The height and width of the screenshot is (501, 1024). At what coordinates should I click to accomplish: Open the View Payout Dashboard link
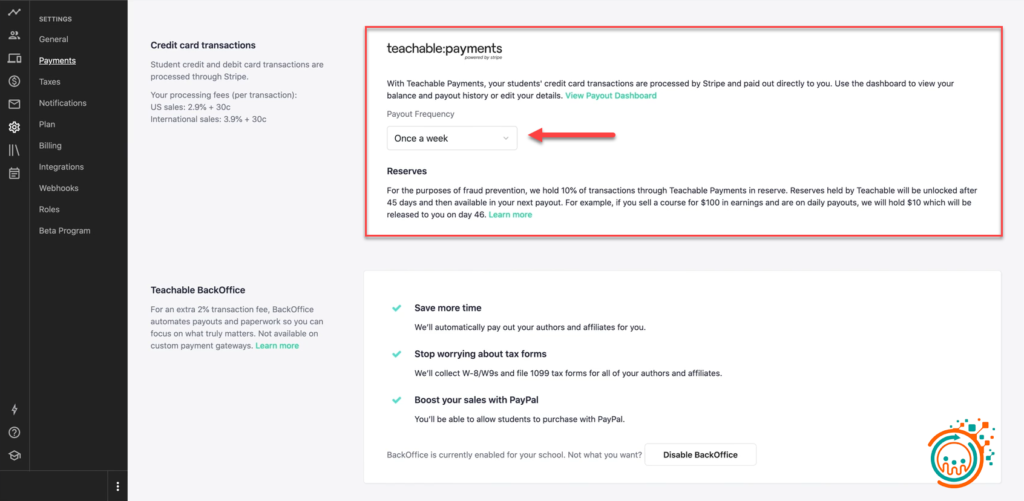611,96
